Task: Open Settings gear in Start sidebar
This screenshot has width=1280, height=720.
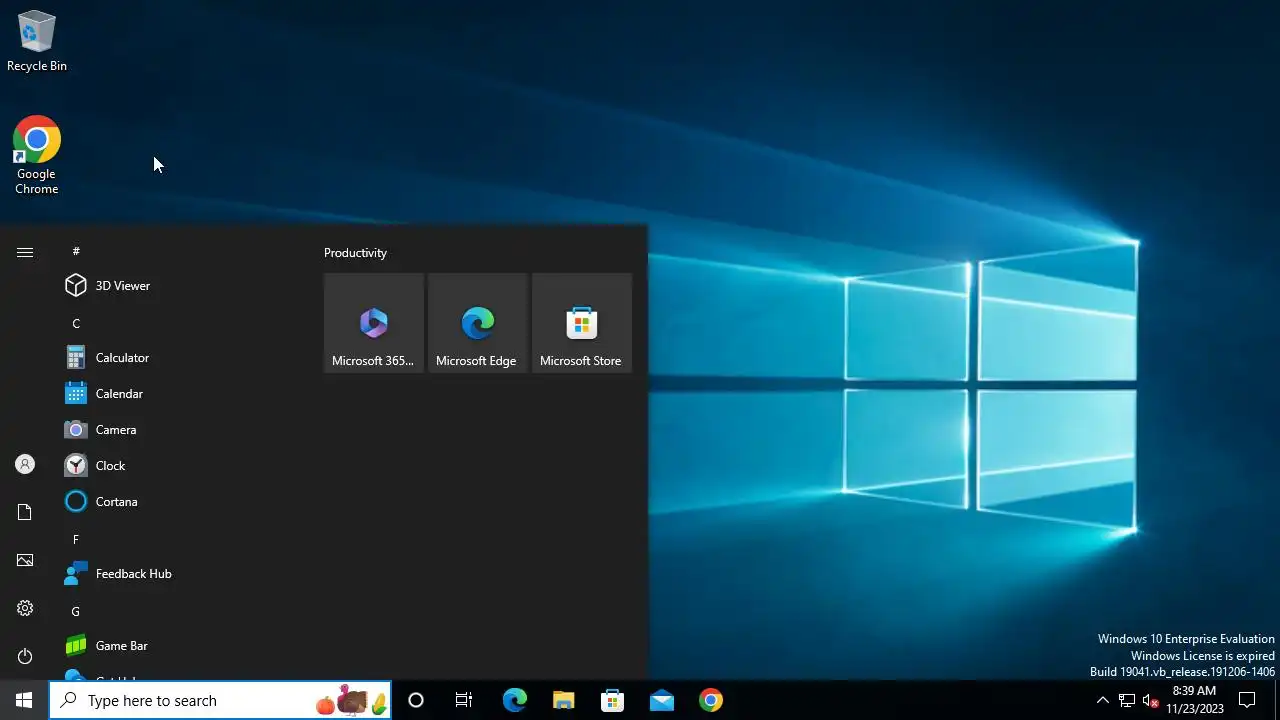Action: pos(25,608)
